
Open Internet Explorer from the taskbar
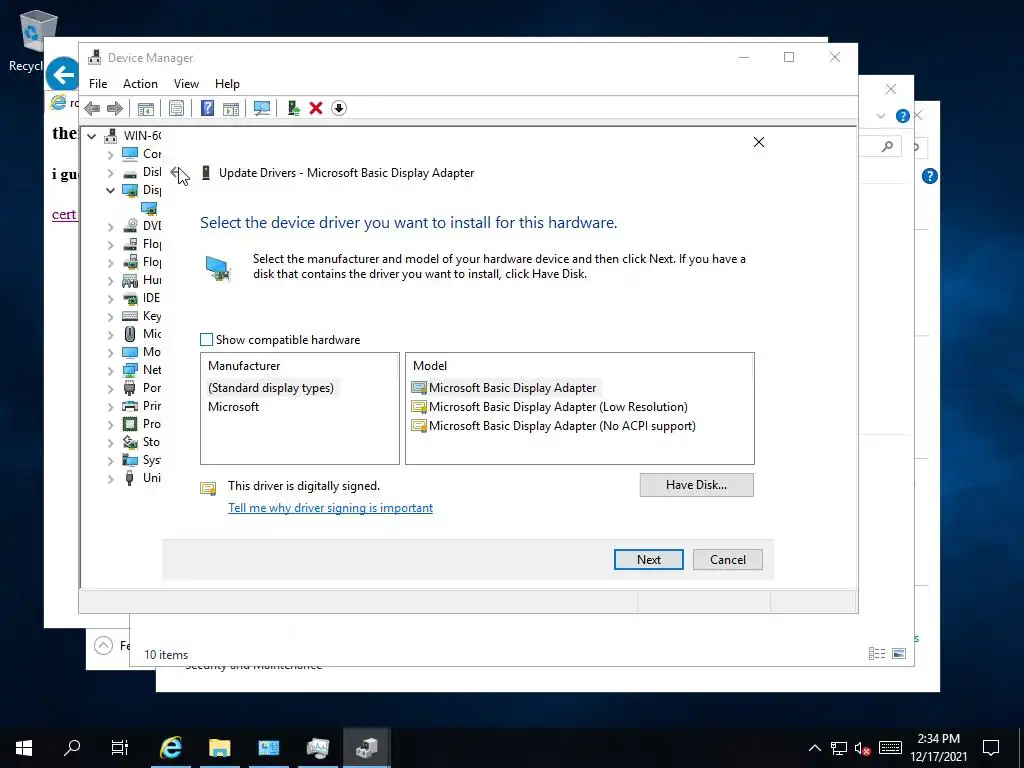[x=170, y=748]
